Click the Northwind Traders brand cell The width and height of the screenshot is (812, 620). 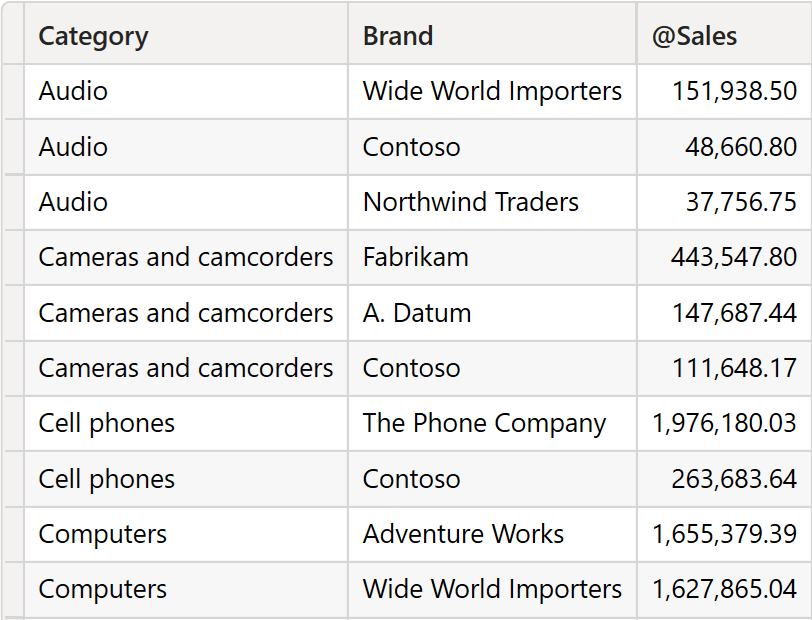click(492, 202)
